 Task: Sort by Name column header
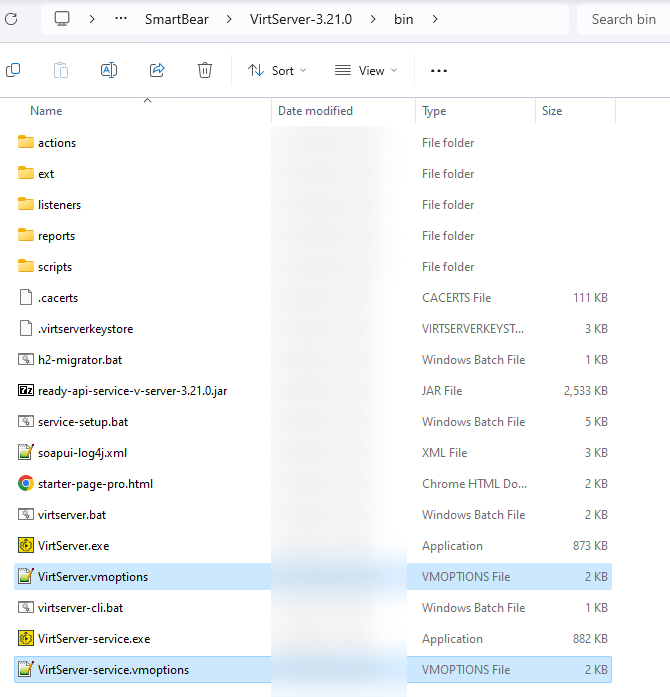pos(46,111)
